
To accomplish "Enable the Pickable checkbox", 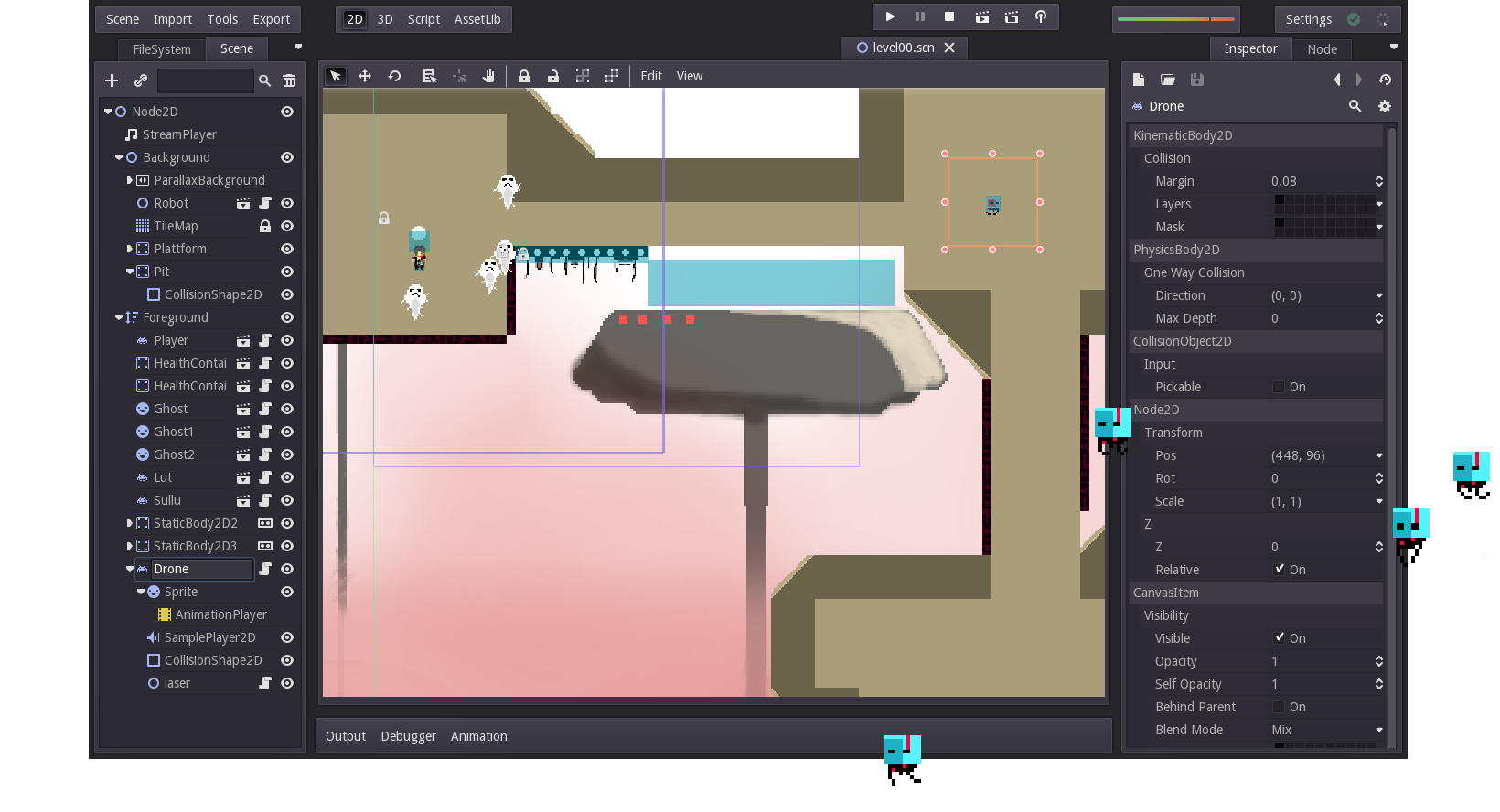I will pyautogui.click(x=1279, y=387).
